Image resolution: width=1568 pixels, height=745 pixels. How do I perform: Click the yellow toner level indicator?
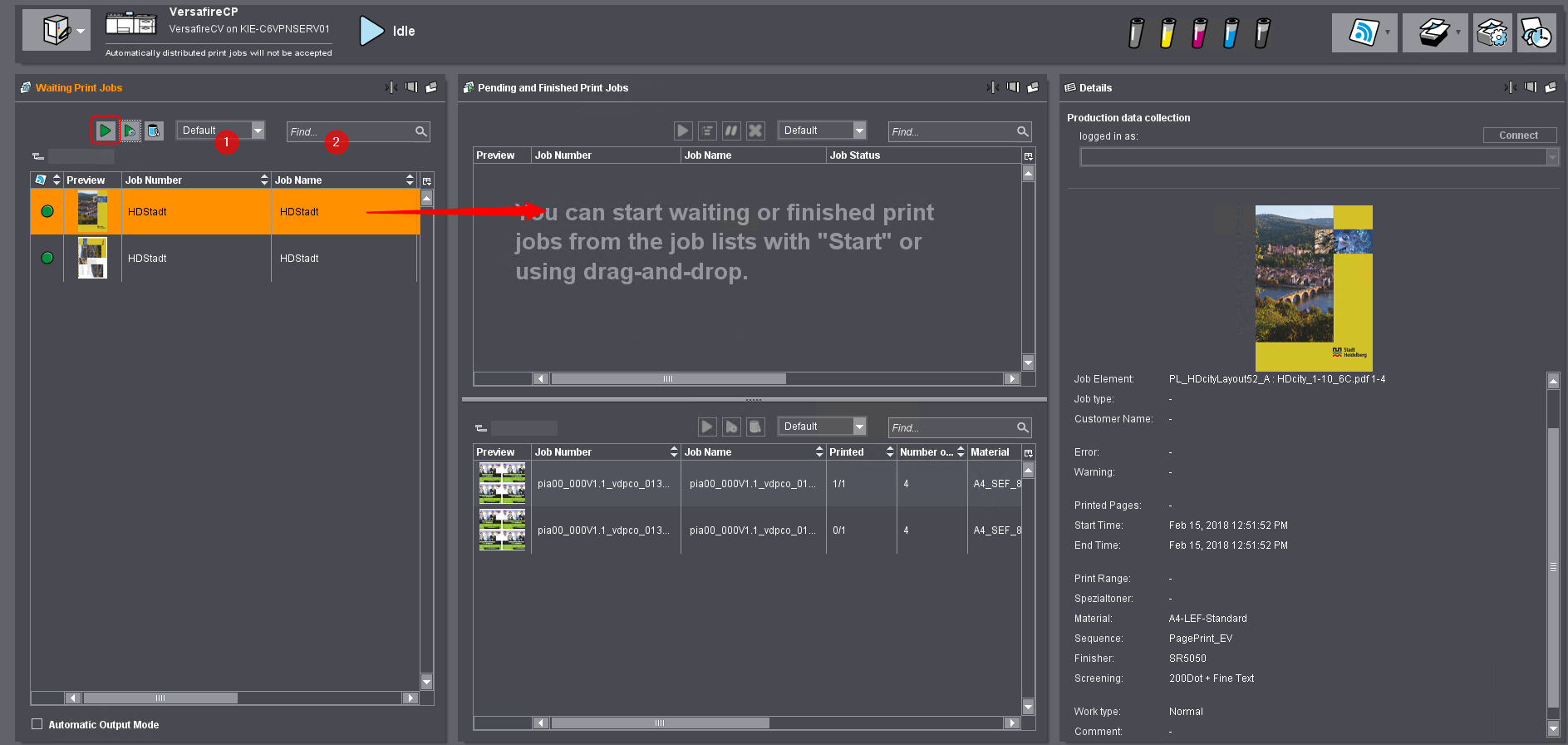[x=1167, y=33]
